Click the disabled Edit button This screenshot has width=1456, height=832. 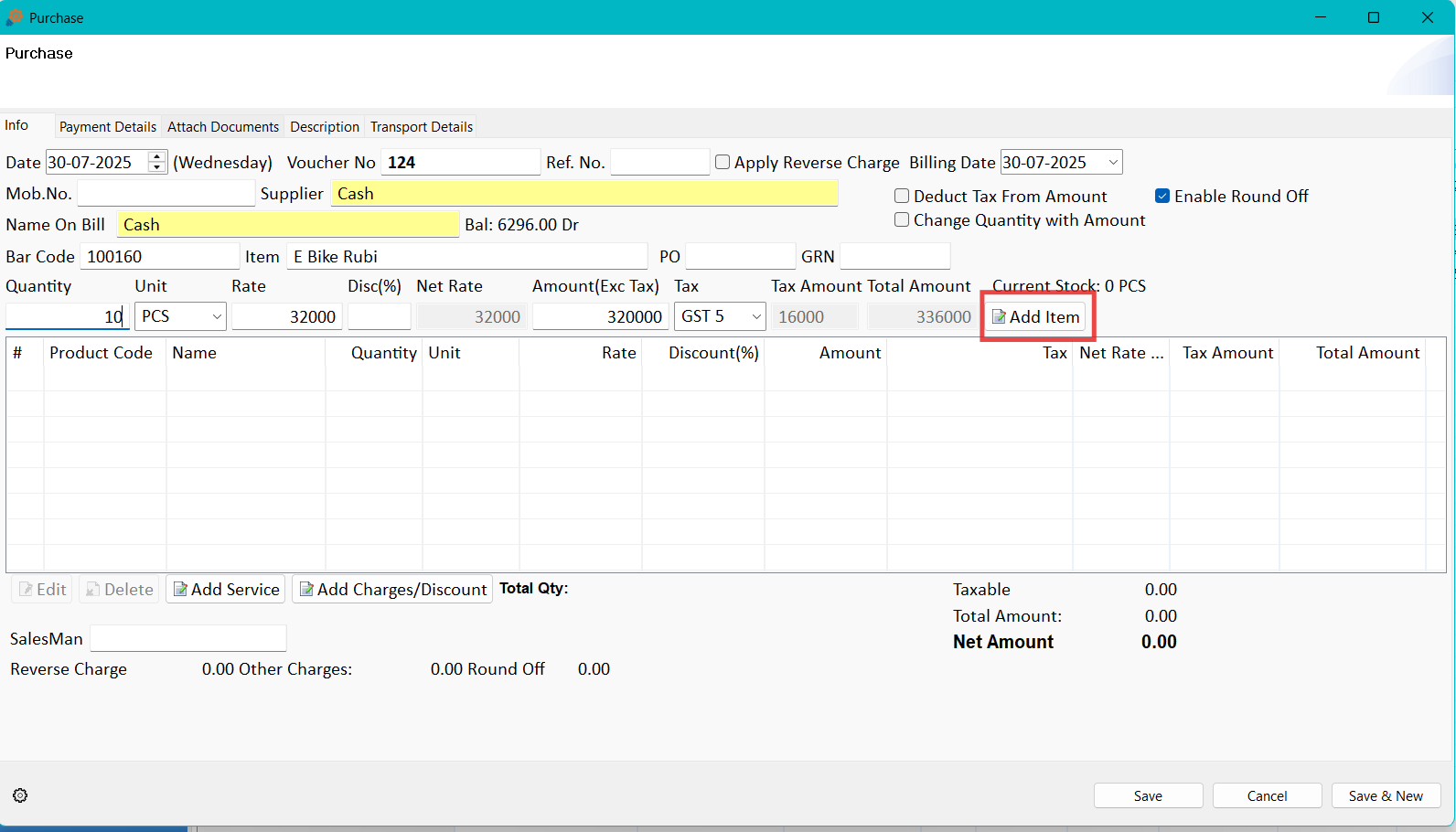[x=42, y=590]
